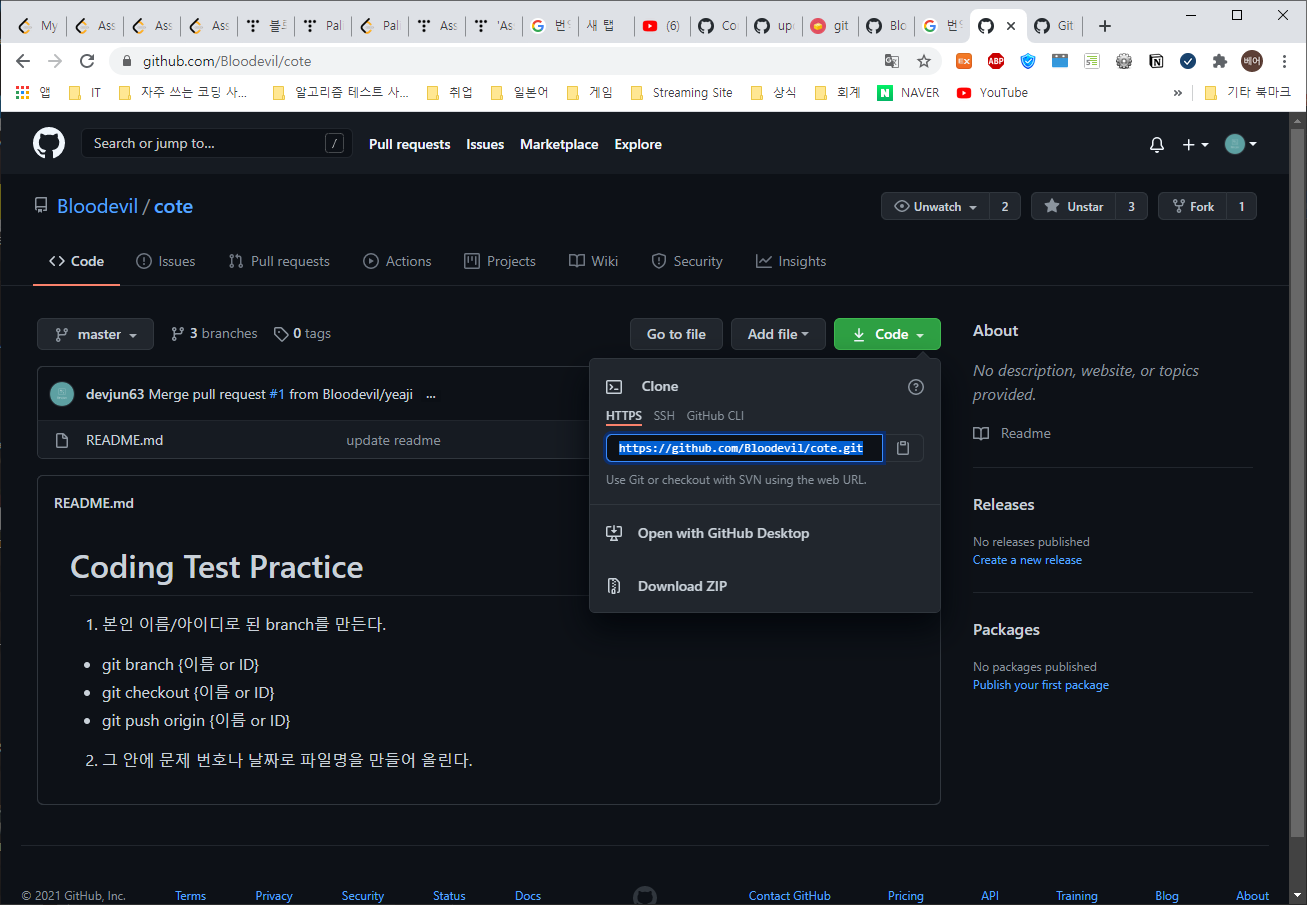This screenshot has width=1307, height=905.
Task: Open the Streaming Site bookmark folder
Action: coord(681,92)
